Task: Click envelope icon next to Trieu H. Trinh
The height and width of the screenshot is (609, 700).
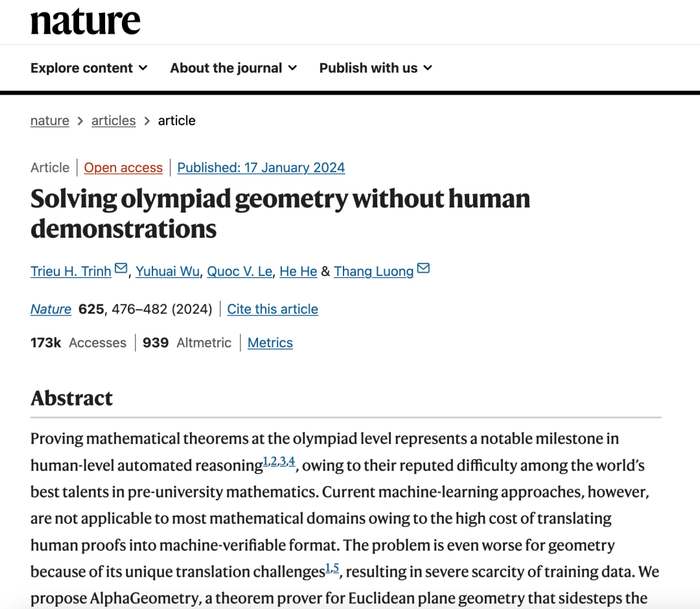Action: click(121, 269)
